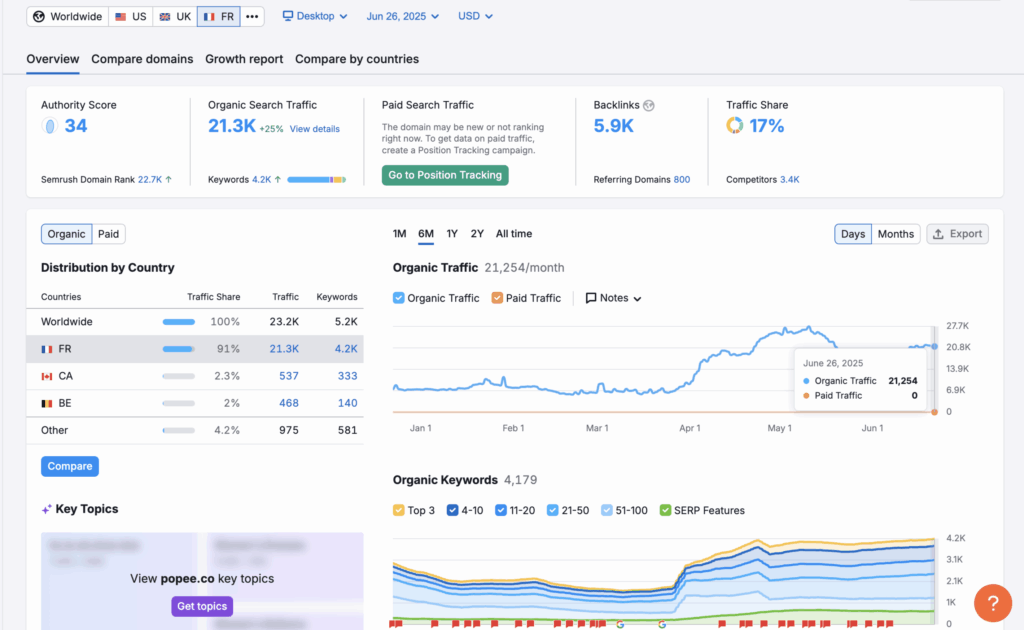Uncheck the Organic Traffic checkbox

[399, 298]
